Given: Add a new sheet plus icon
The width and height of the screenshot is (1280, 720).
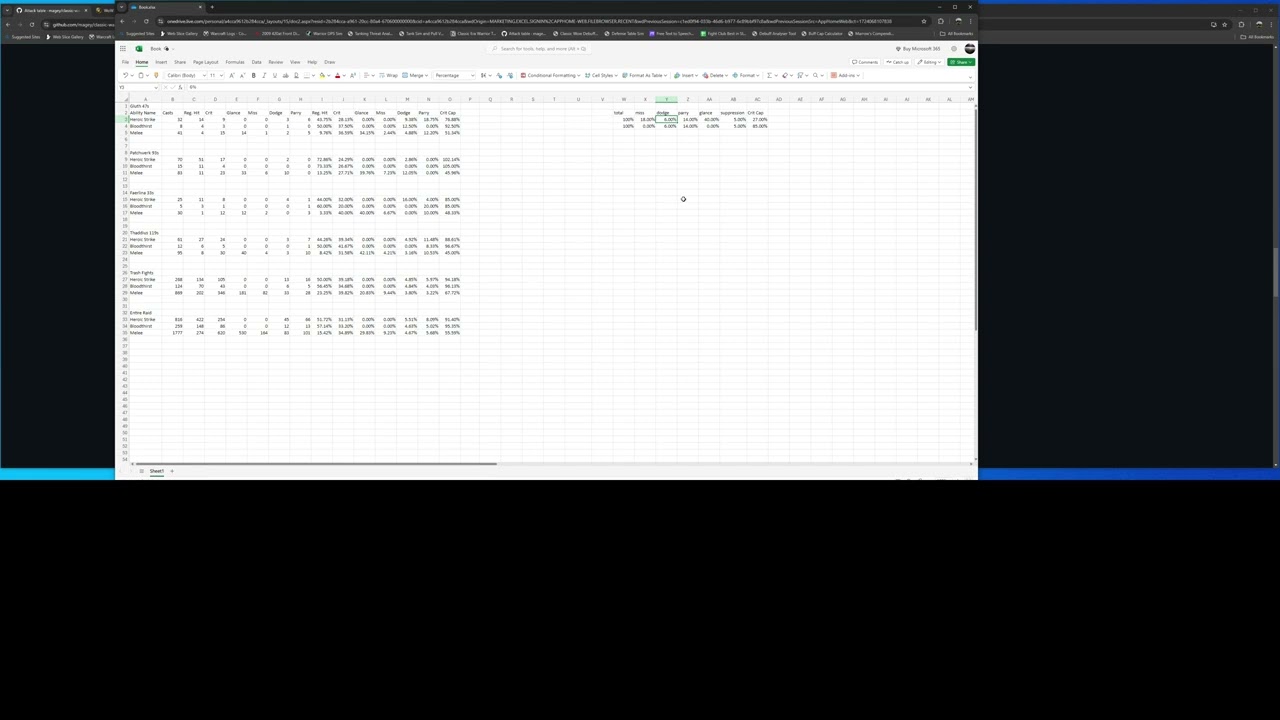Looking at the screenshot, I should point(172,470).
